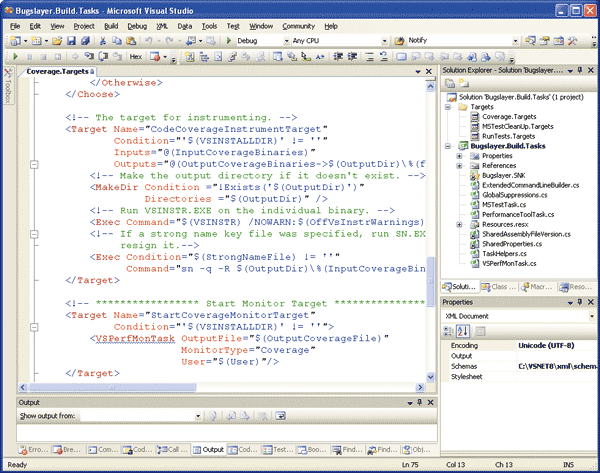
Task: Open the Community menu
Action: tap(298, 26)
